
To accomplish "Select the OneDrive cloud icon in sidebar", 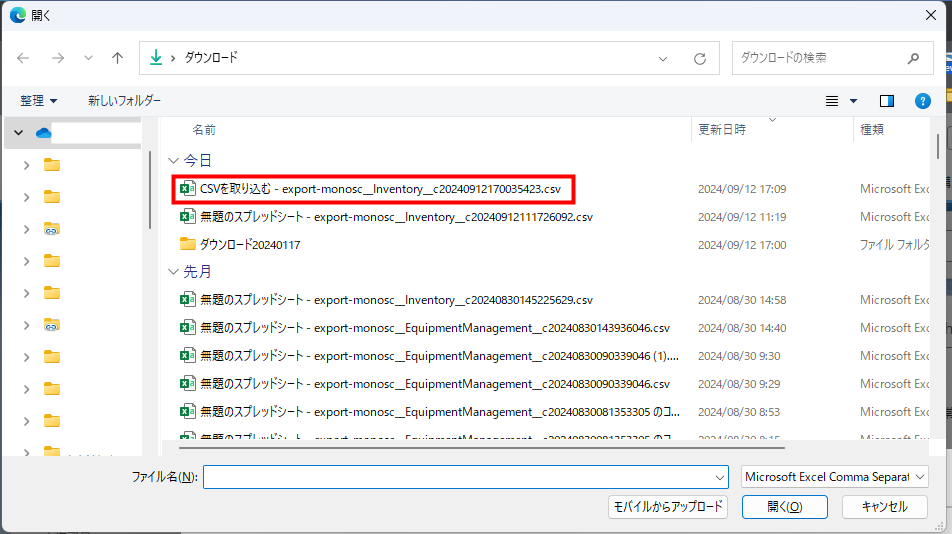I will point(43,133).
